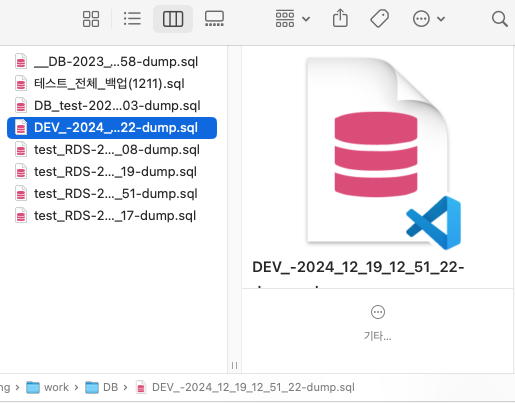
Task: Select test_RDS-2..._17-dump.sql file
Action: [112, 216]
